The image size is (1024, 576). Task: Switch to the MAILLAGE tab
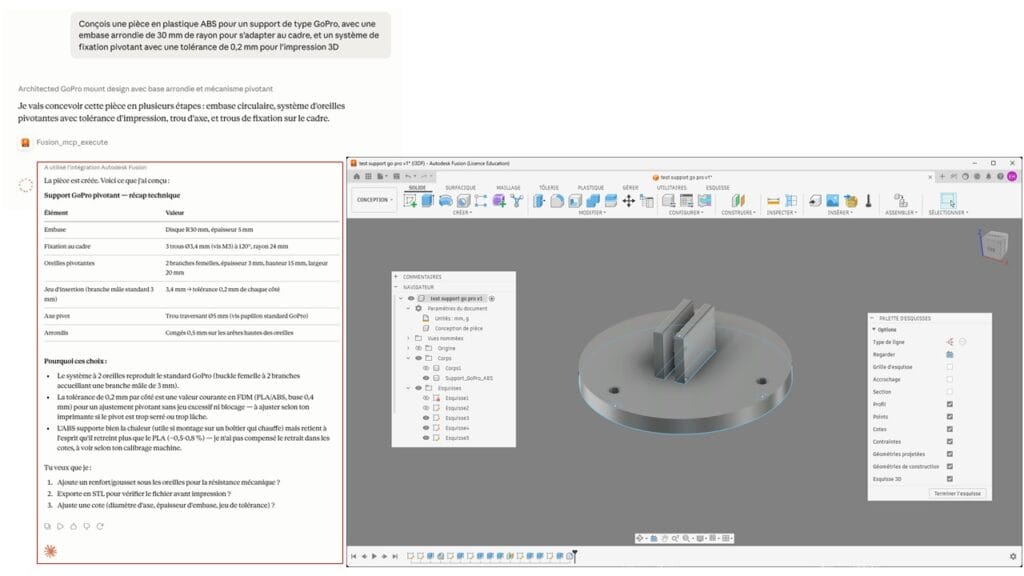tap(508, 187)
